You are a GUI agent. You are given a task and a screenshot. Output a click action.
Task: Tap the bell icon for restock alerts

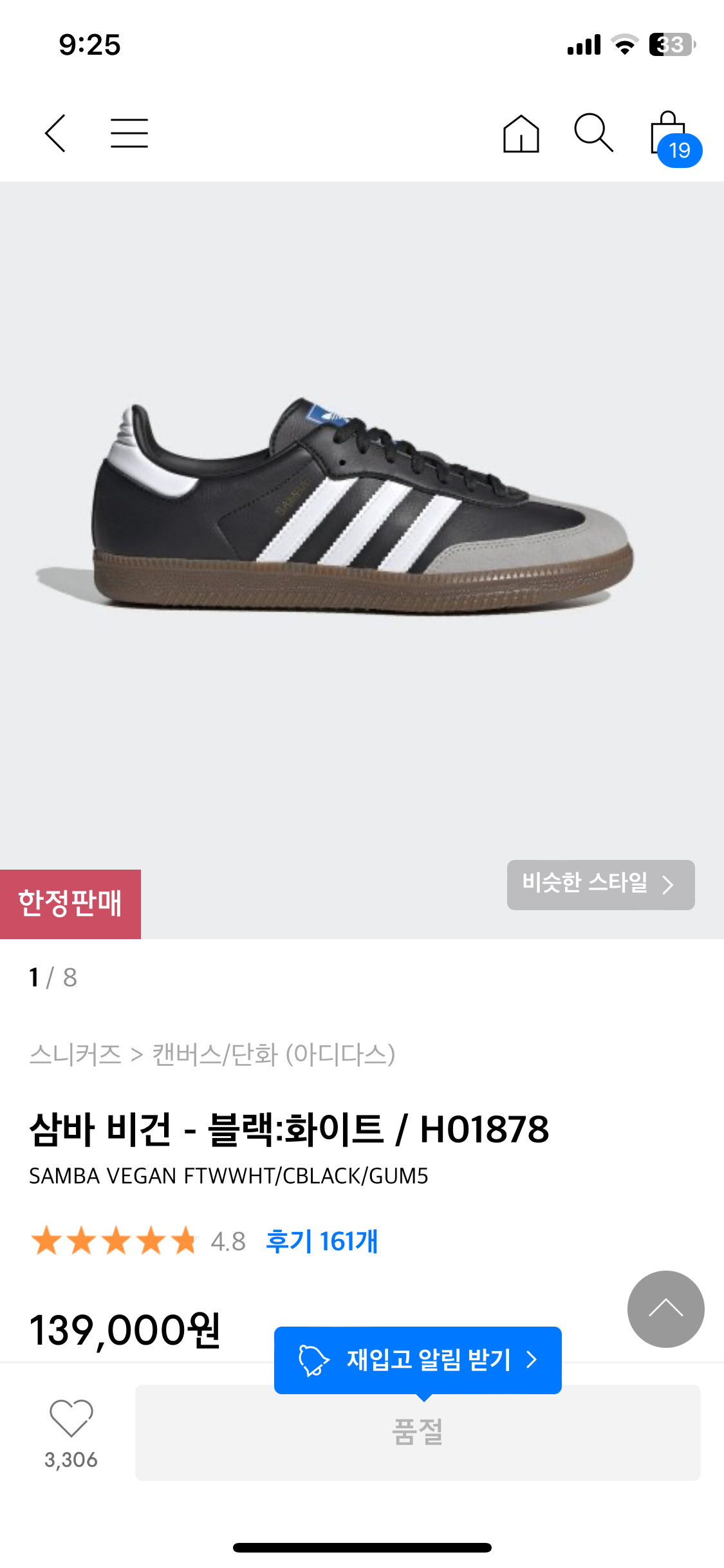pyautogui.click(x=313, y=1360)
